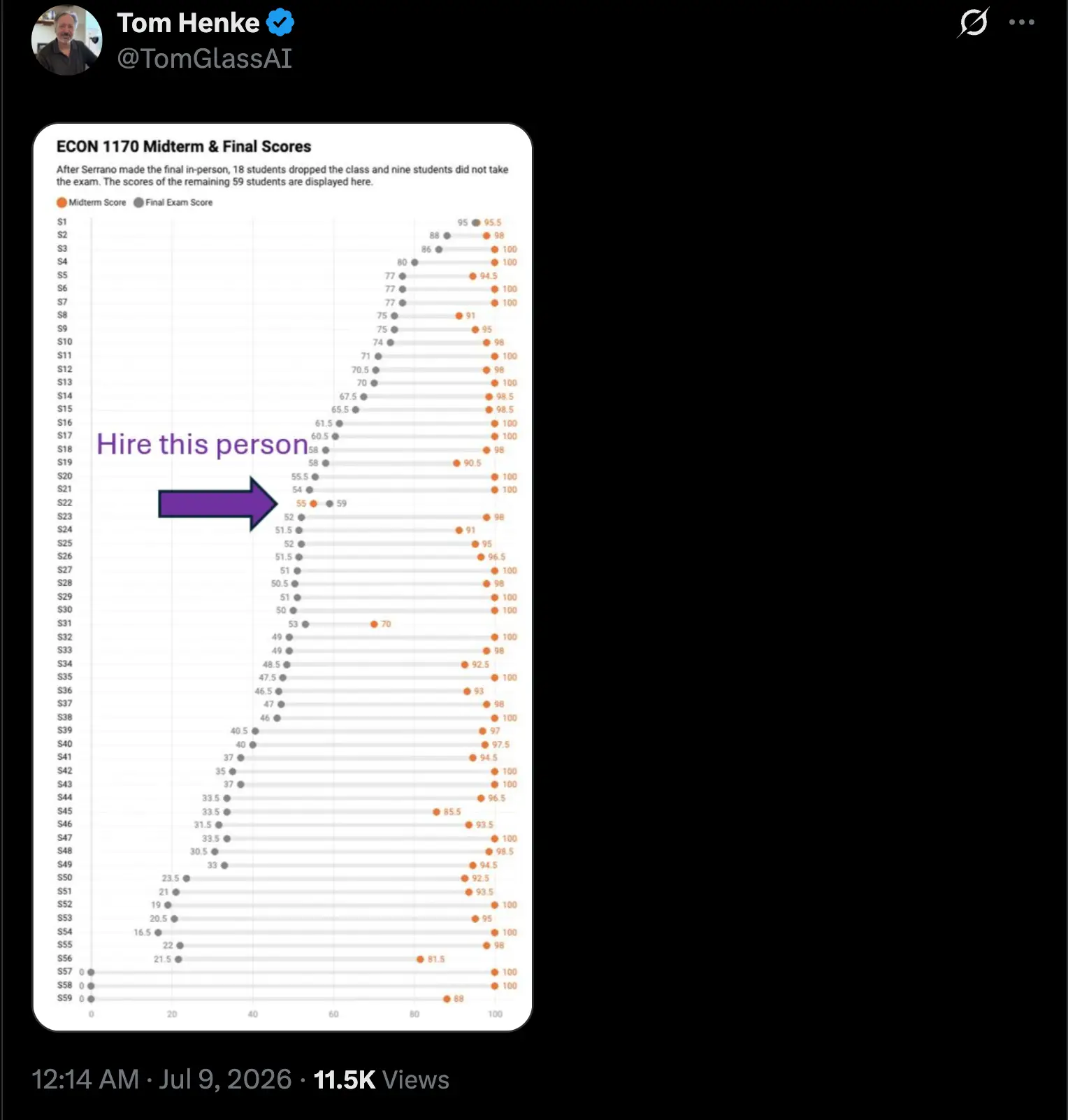Image resolution: width=1068 pixels, height=1120 pixels.
Task: Click the S59 orange dot labeled 88
Action: pyautogui.click(x=447, y=999)
